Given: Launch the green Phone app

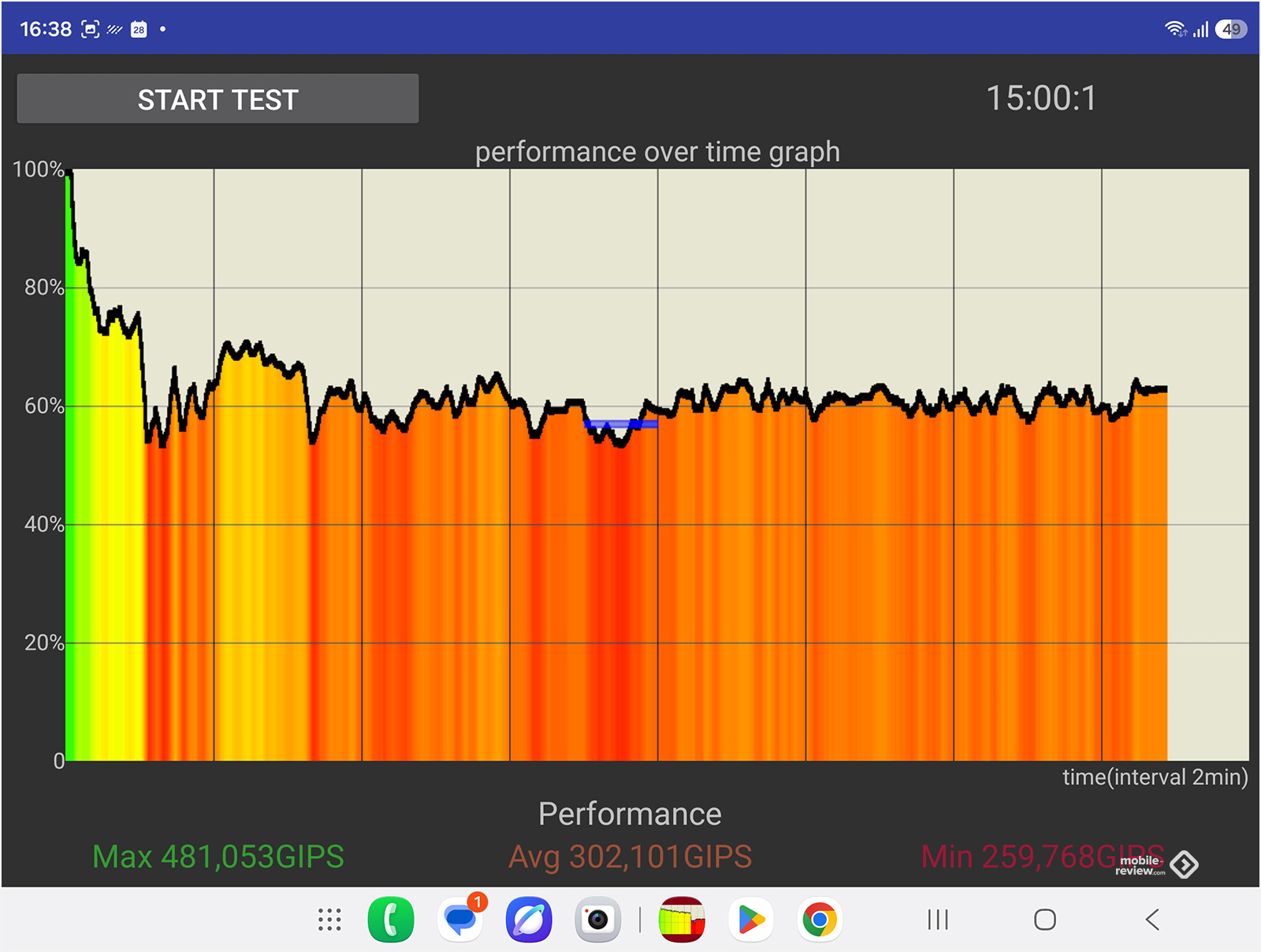Looking at the screenshot, I should click(x=391, y=920).
